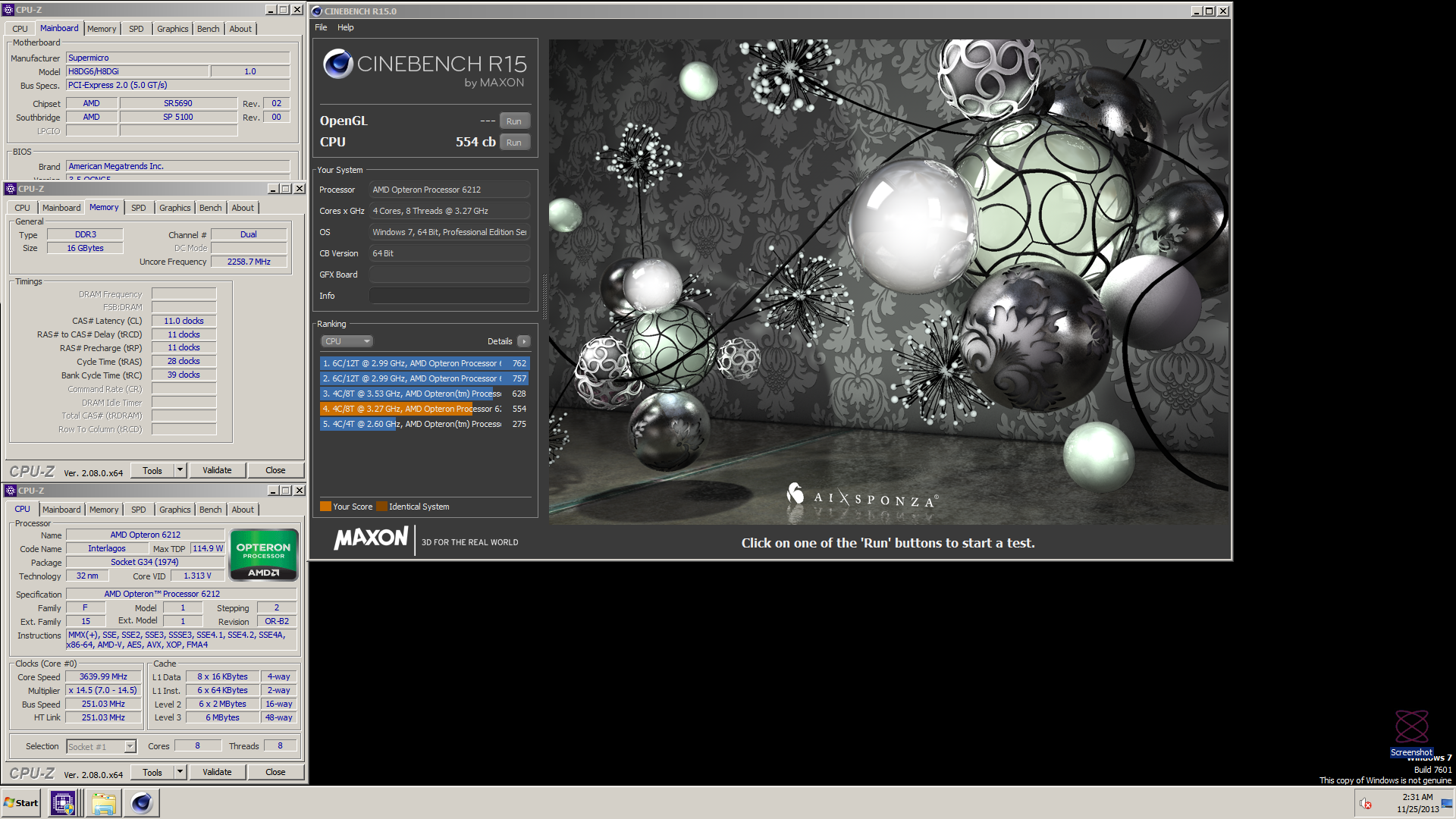The image size is (1456, 819).
Task: Select ranking entry 5 scoring 275
Action: tap(424, 424)
